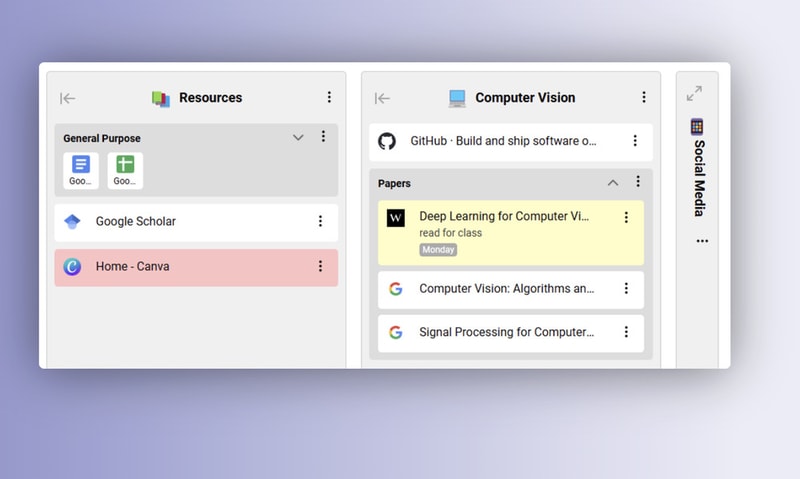Image resolution: width=800 pixels, height=479 pixels.
Task: Open the Google Docs tab tile
Action: 81,170
